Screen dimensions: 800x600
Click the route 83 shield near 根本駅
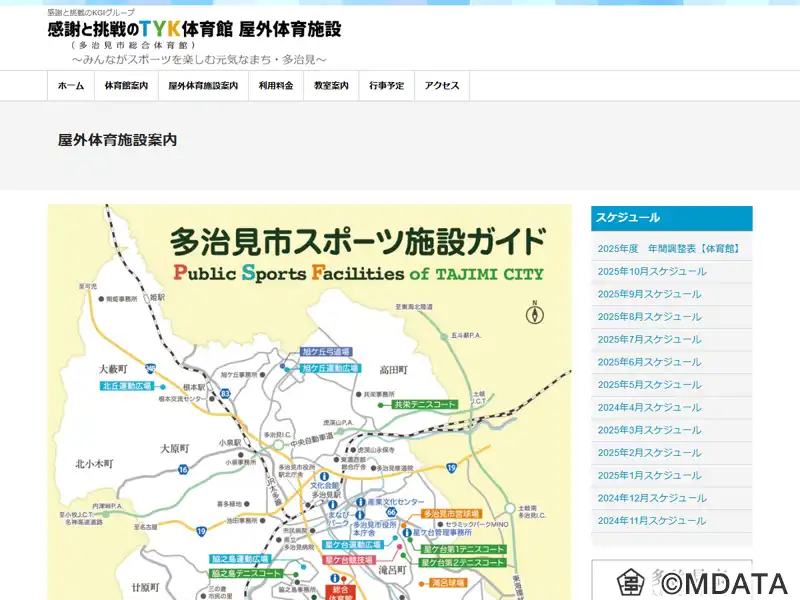pyautogui.click(x=226, y=394)
